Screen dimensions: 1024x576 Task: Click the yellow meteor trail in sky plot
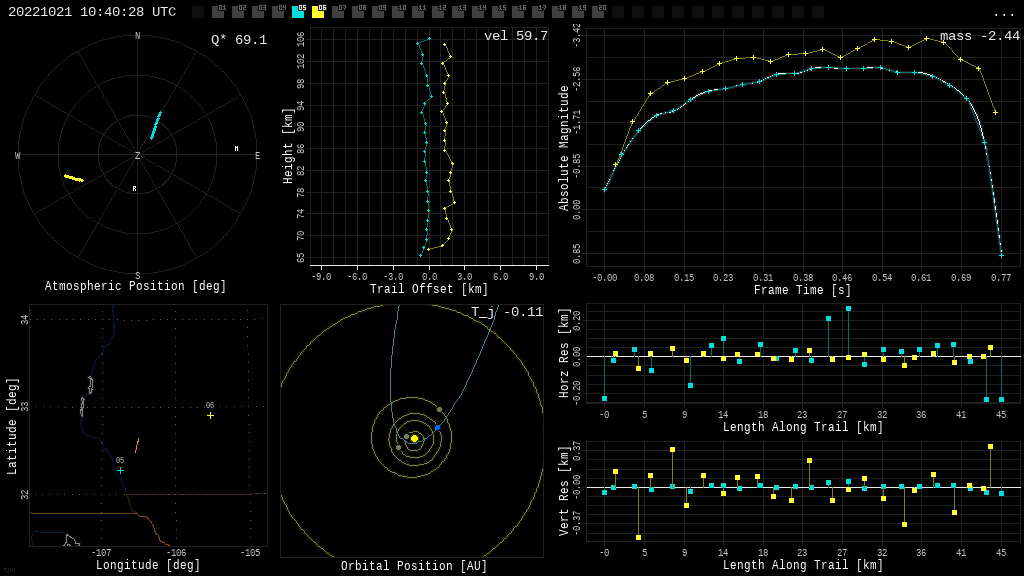pos(74,178)
